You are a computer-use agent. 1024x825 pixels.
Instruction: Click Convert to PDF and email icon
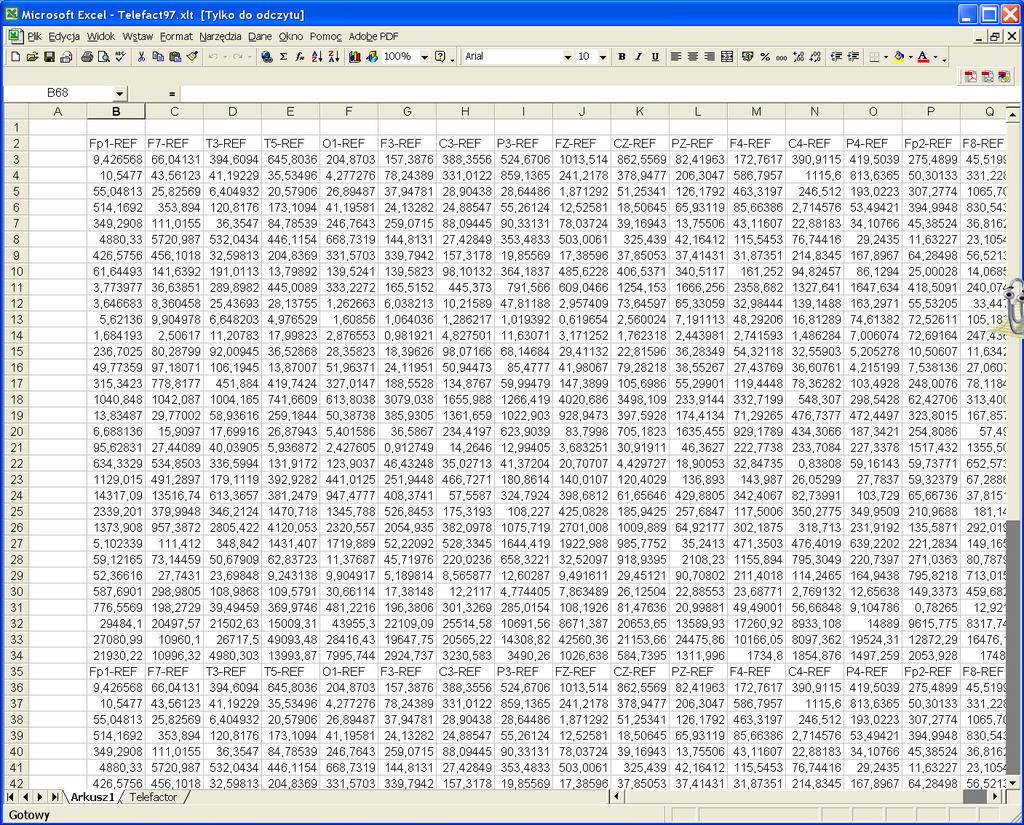(x=987, y=77)
